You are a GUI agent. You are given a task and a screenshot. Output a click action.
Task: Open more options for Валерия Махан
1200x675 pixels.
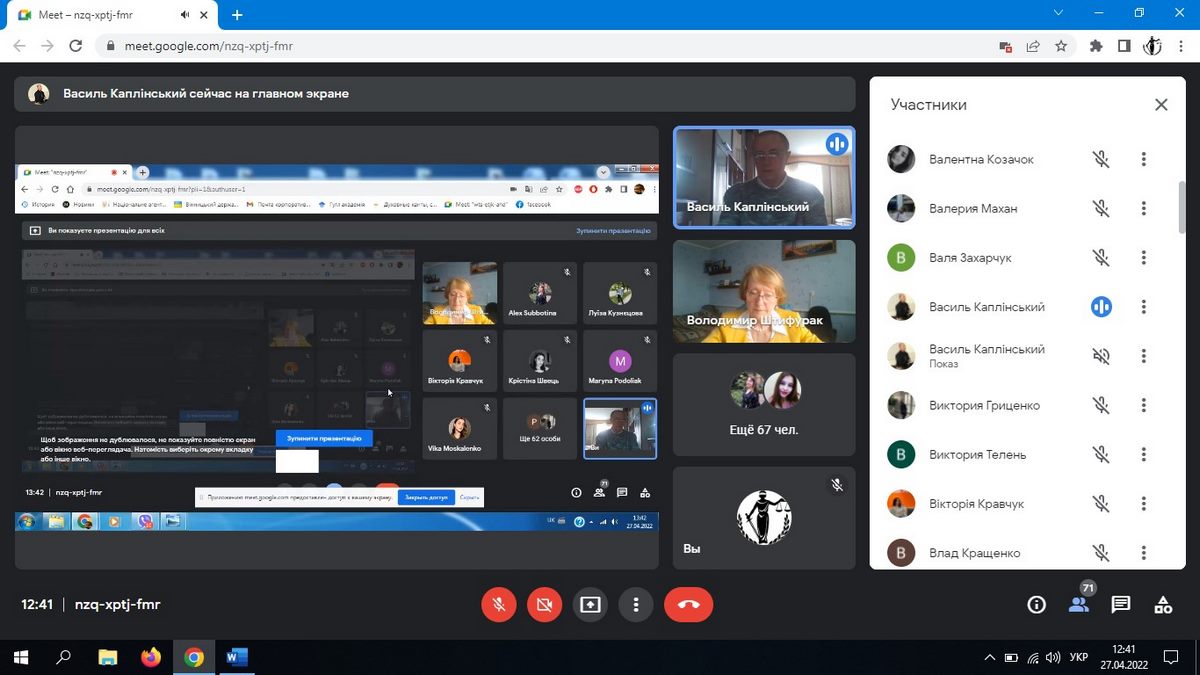click(x=1143, y=208)
